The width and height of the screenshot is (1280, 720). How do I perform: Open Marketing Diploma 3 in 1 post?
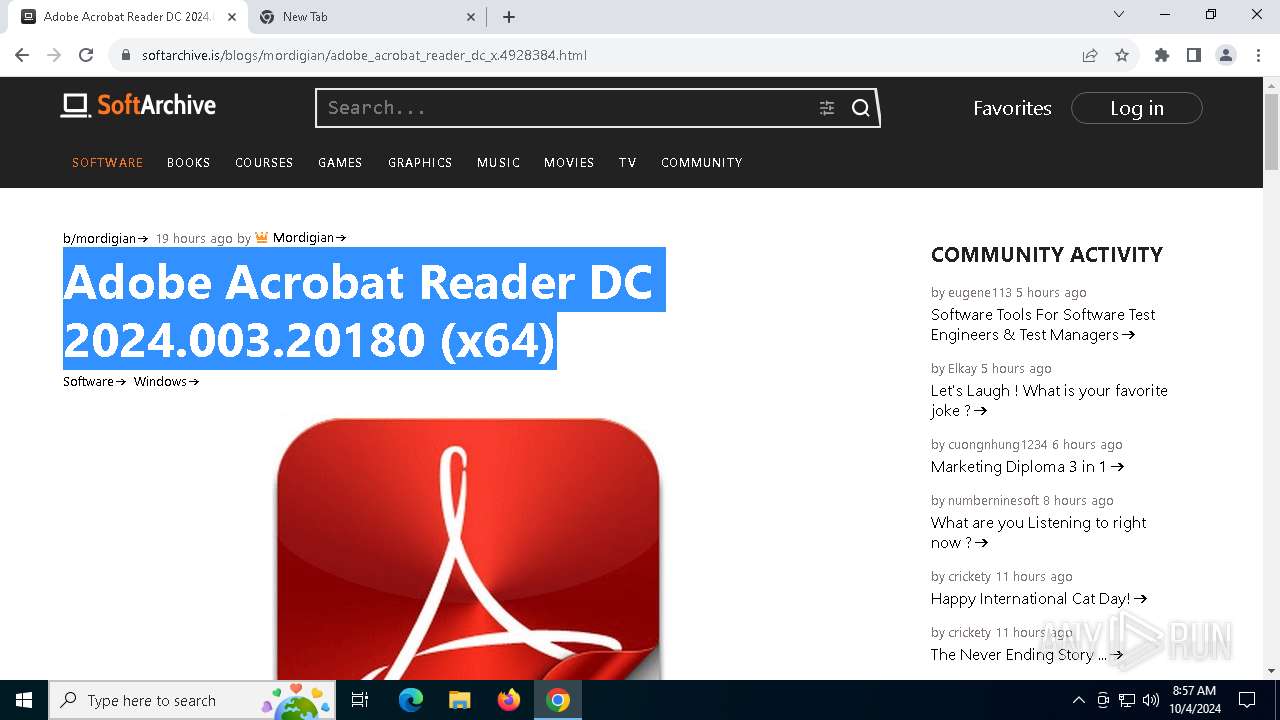coord(1027,466)
